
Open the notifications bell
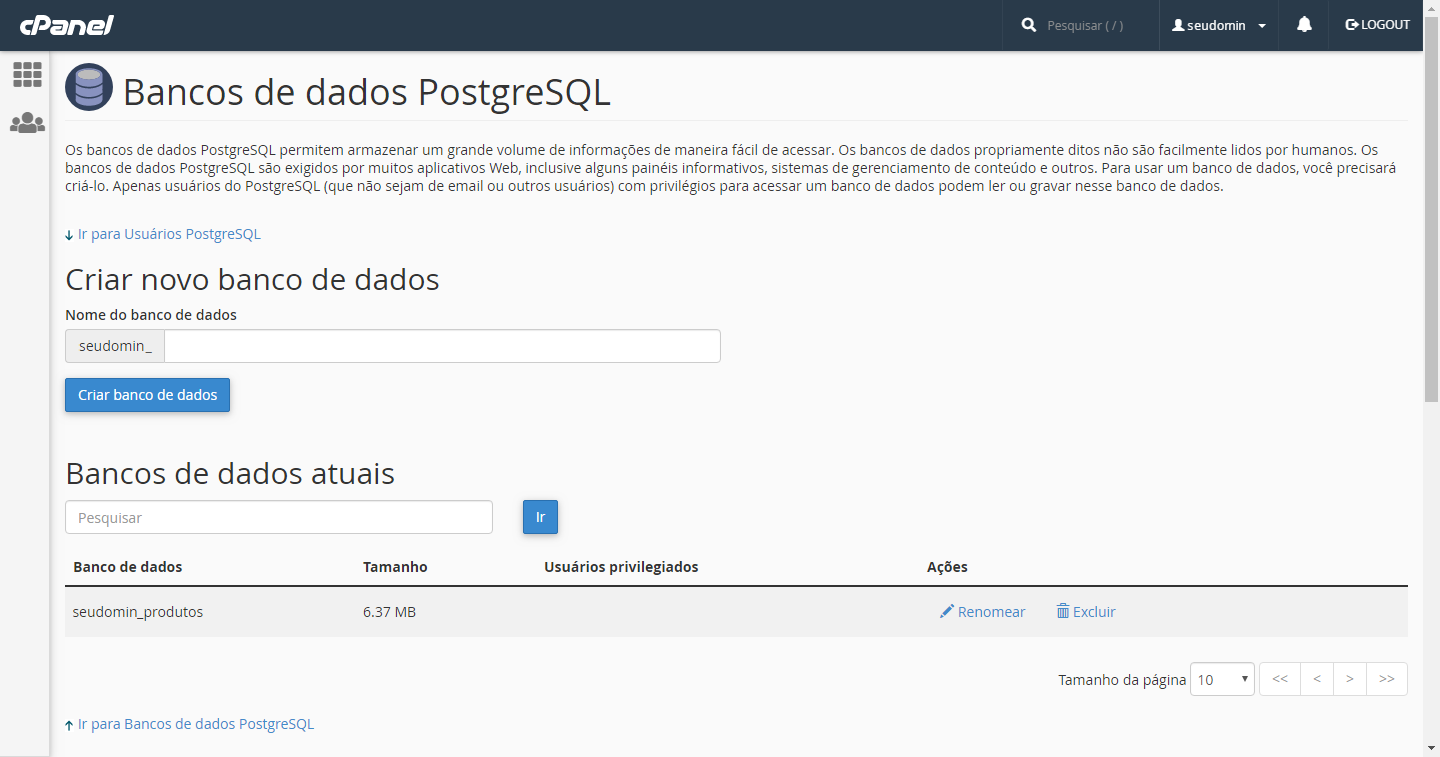point(1304,25)
